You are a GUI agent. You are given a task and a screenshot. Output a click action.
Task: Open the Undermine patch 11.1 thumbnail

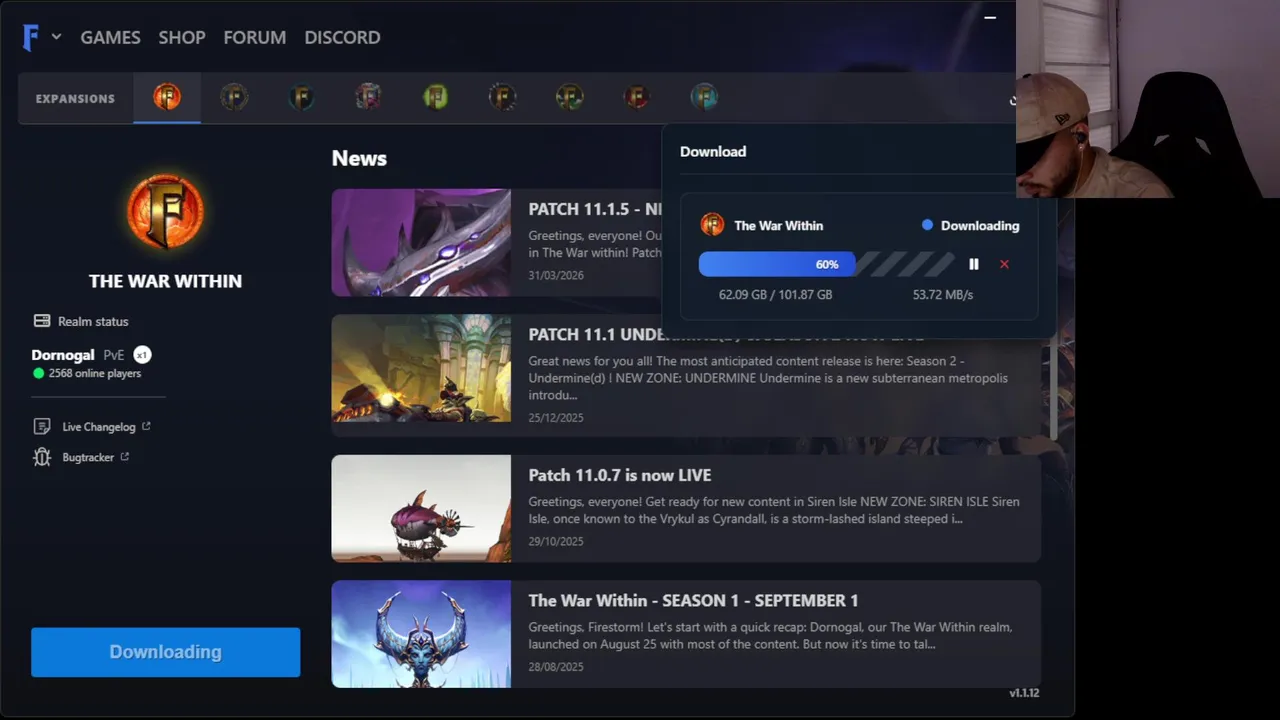pos(421,369)
